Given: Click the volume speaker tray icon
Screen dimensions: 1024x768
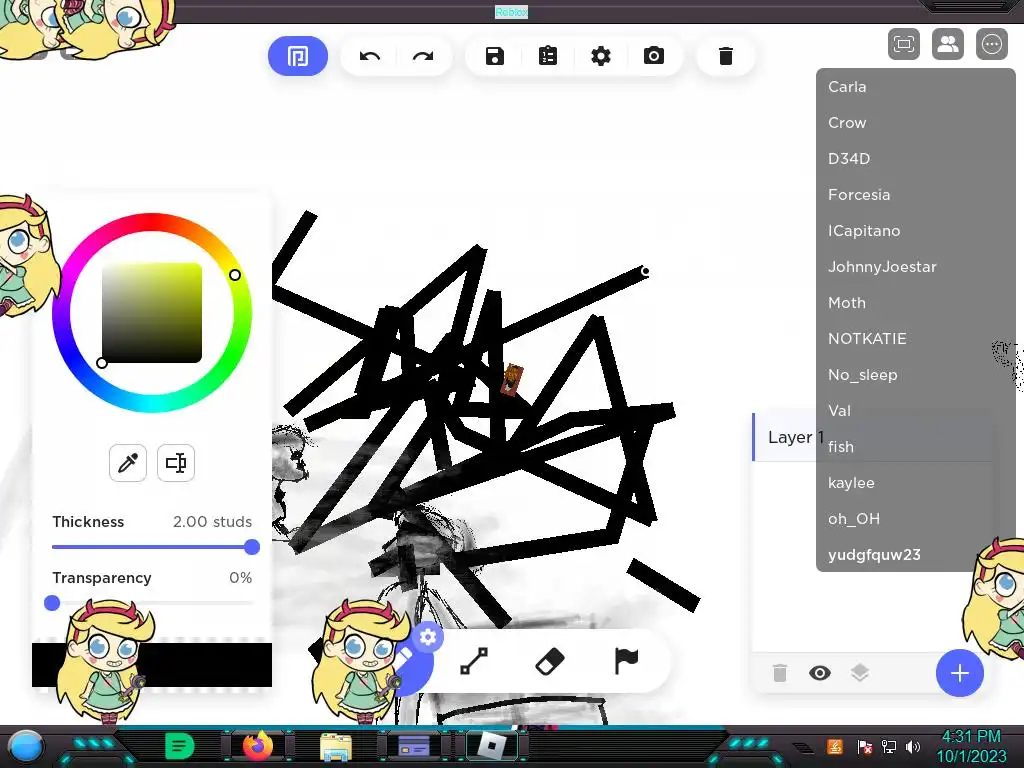Looking at the screenshot, I should (913, 746).
